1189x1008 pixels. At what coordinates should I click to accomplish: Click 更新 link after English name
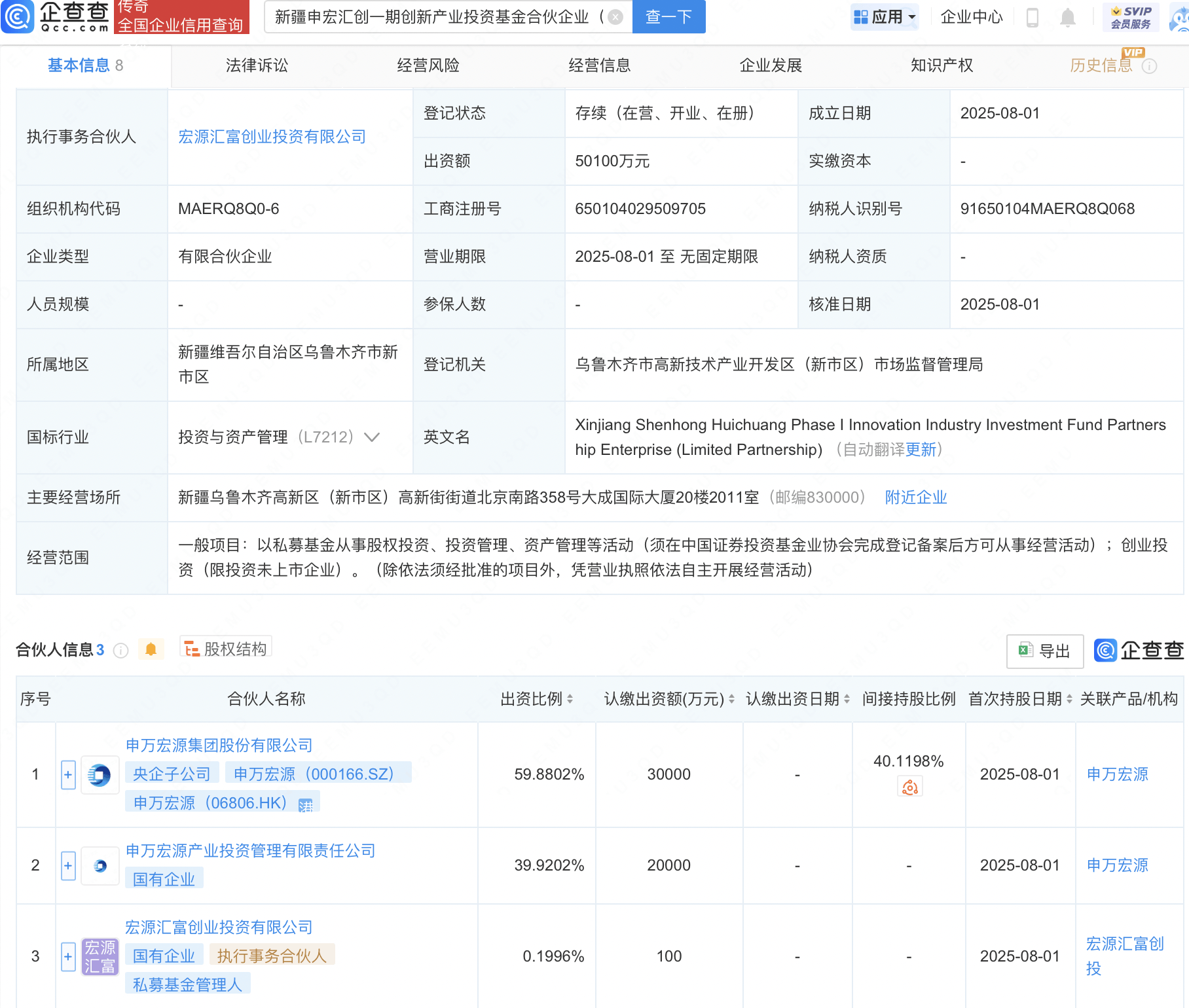[x=921, y=450]
